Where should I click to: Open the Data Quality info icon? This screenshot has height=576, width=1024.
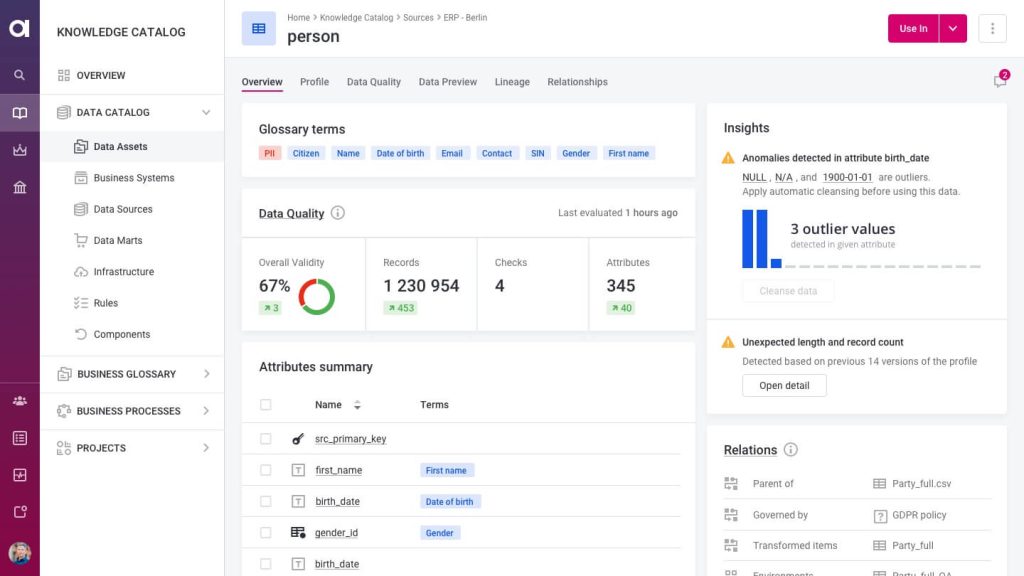(x=338, y=213)
